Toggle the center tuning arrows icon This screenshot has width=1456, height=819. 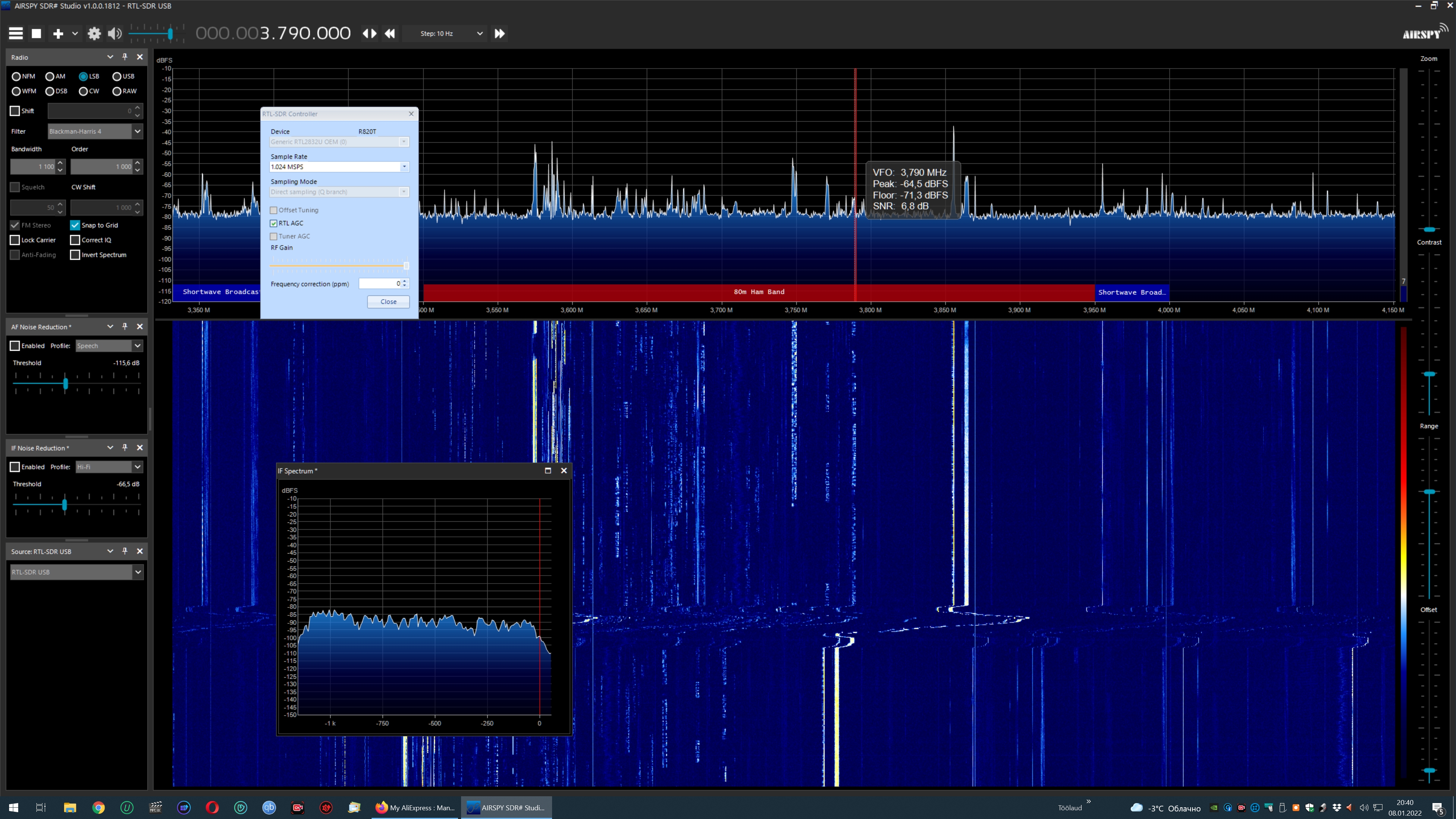point(369,33)
